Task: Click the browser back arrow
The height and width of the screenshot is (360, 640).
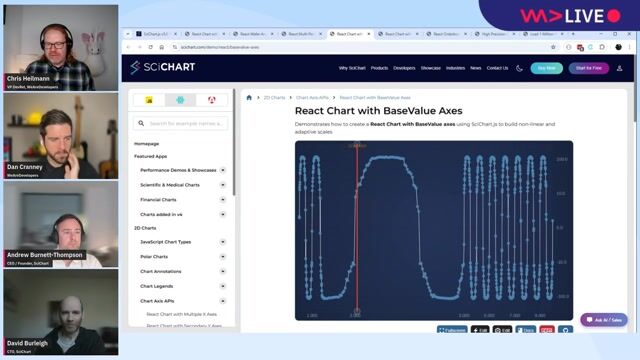Action: pos(129,47)
